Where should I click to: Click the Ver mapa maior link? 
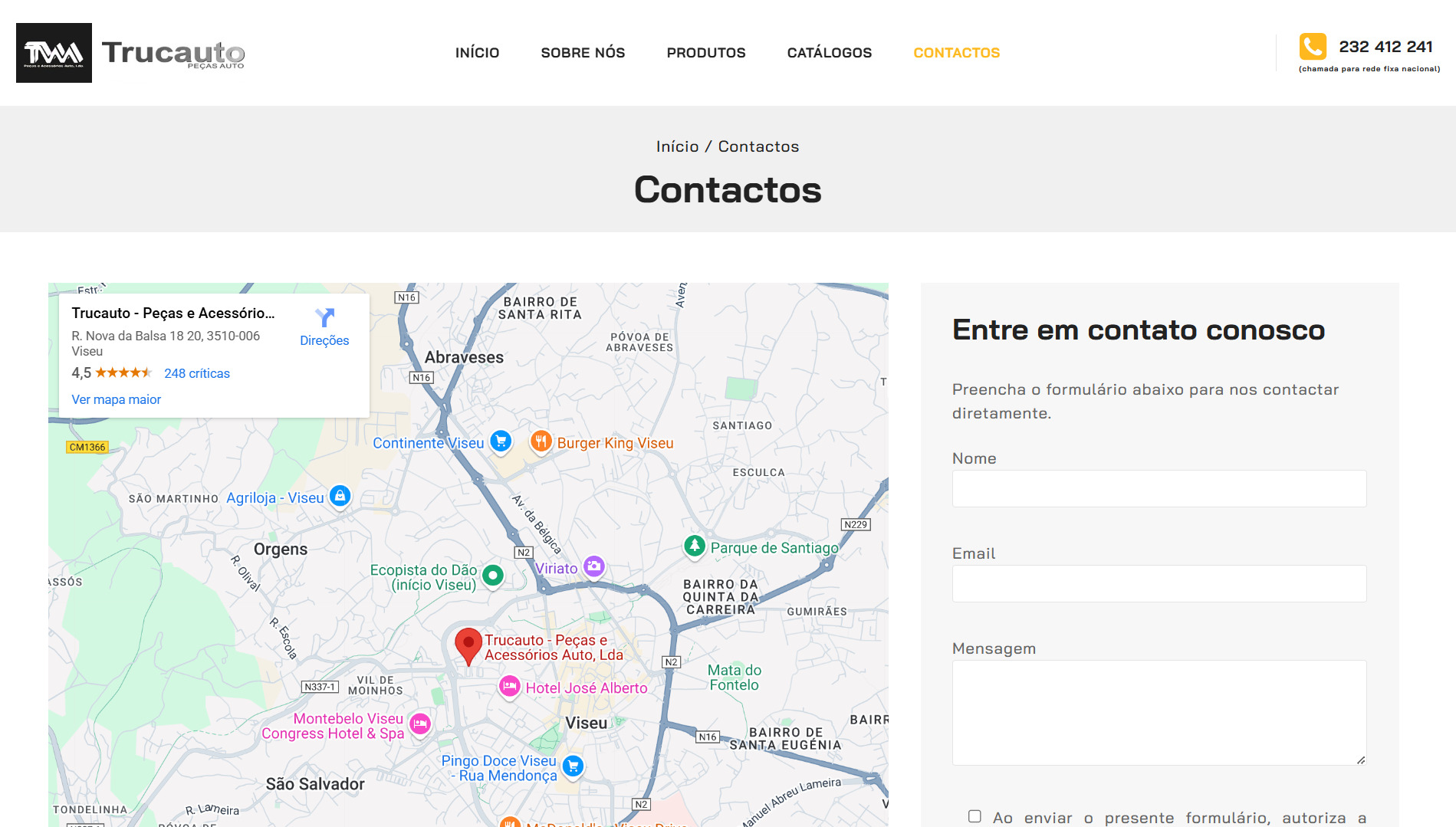tap(116, 399)
